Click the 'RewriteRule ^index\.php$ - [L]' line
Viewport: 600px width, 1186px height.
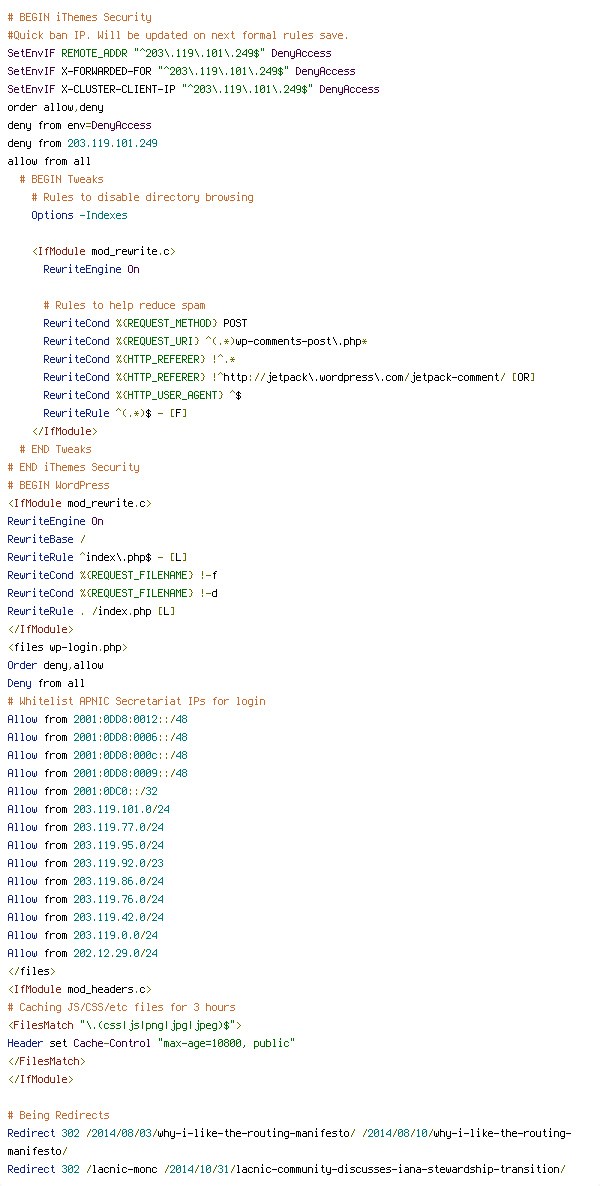click(98, 557)
